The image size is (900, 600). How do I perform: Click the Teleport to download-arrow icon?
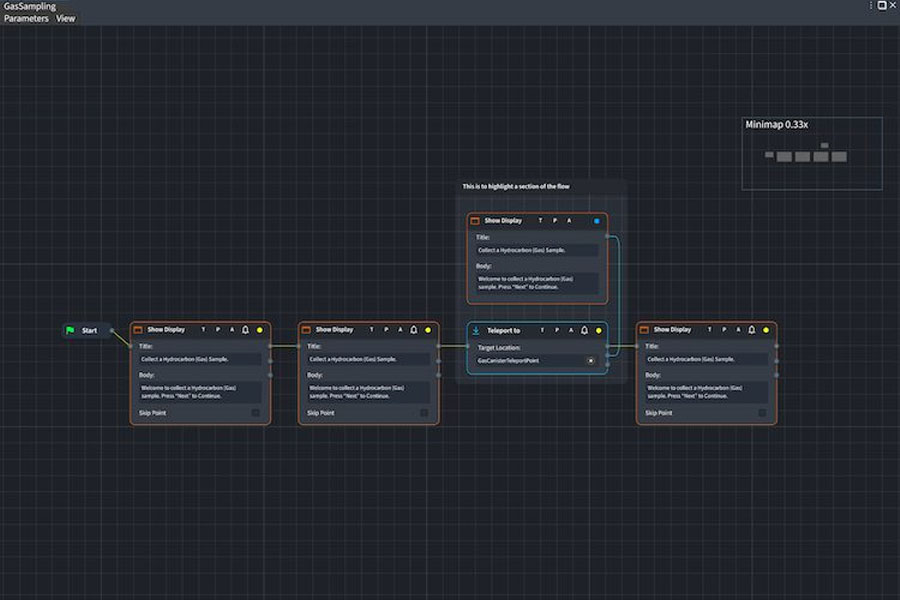point(476,330)
